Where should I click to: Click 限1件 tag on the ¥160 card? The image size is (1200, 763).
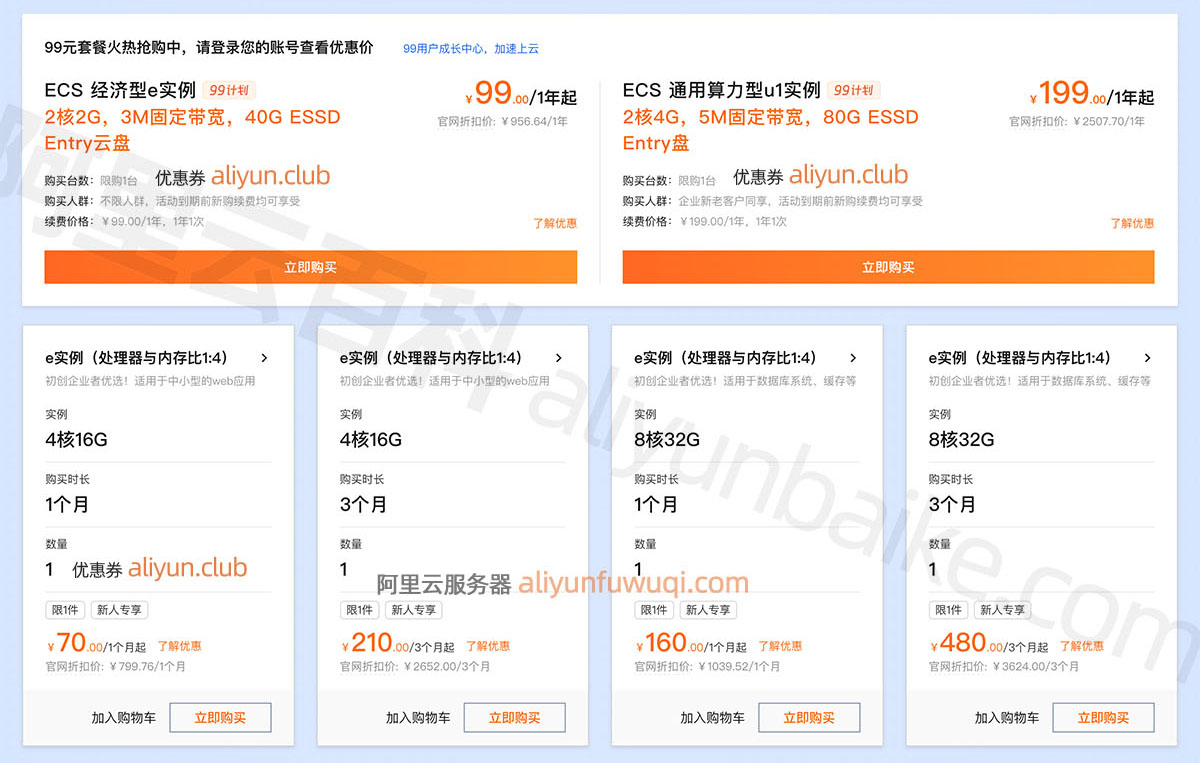tap(654, 610)
